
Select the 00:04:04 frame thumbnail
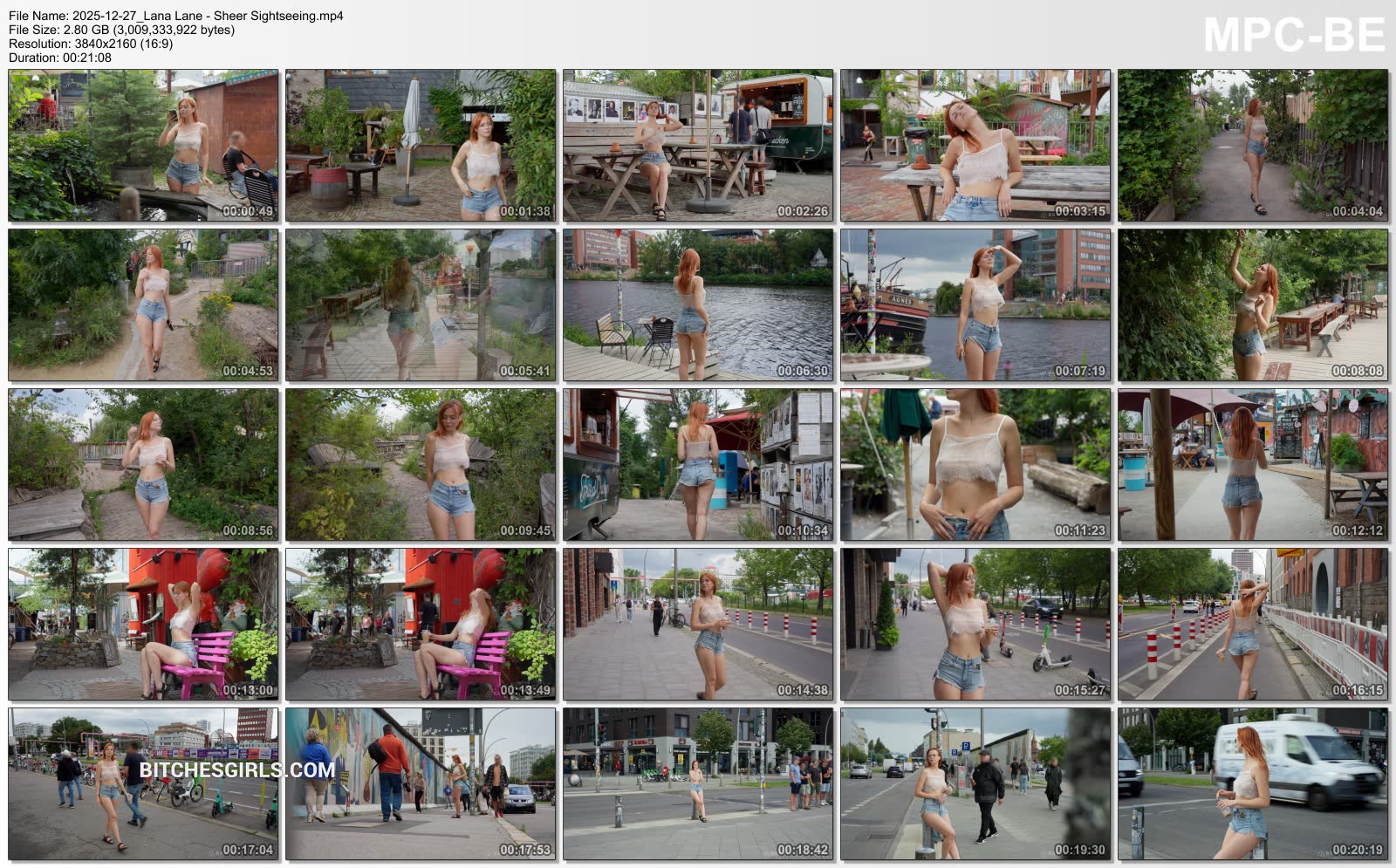[1253, 146]
